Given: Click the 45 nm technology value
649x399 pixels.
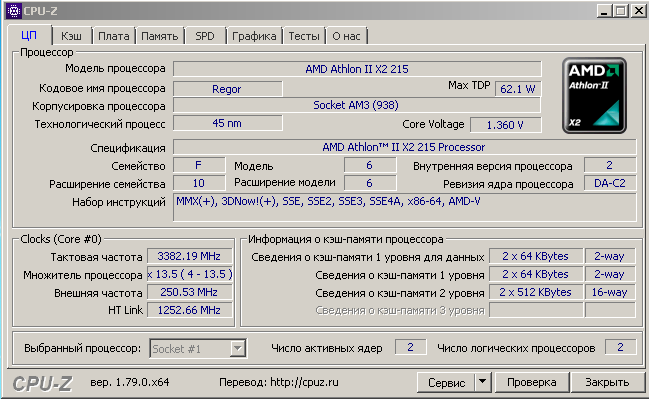Looking at the screenshot, I should 227,123.
